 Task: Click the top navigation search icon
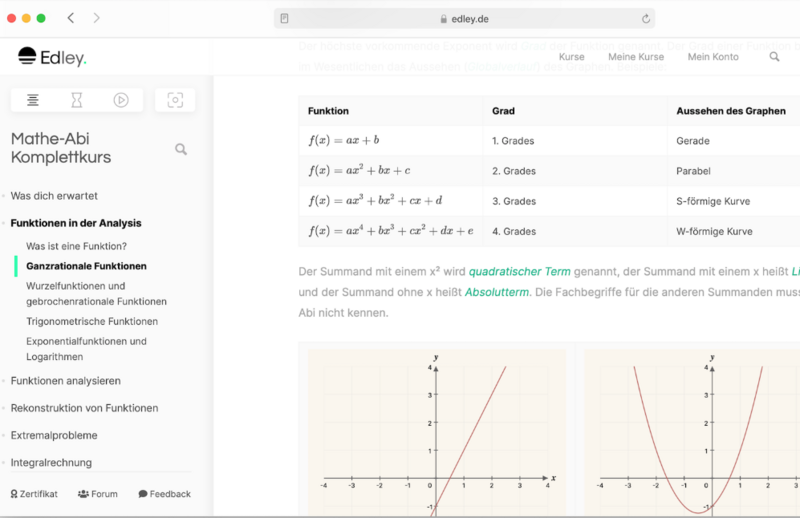[774, 57]
